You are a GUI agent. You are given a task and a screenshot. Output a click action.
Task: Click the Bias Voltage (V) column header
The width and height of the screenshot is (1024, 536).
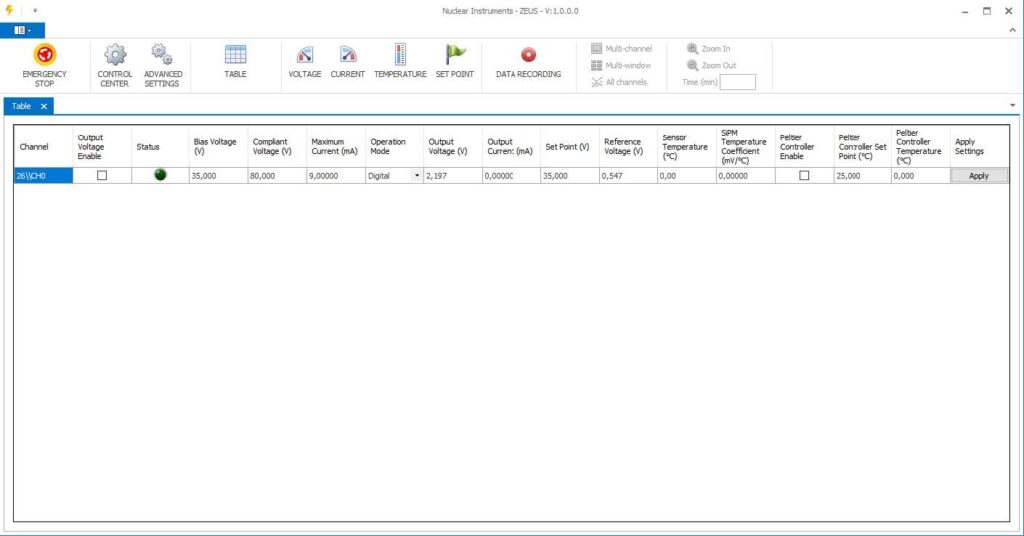point(218,147)
